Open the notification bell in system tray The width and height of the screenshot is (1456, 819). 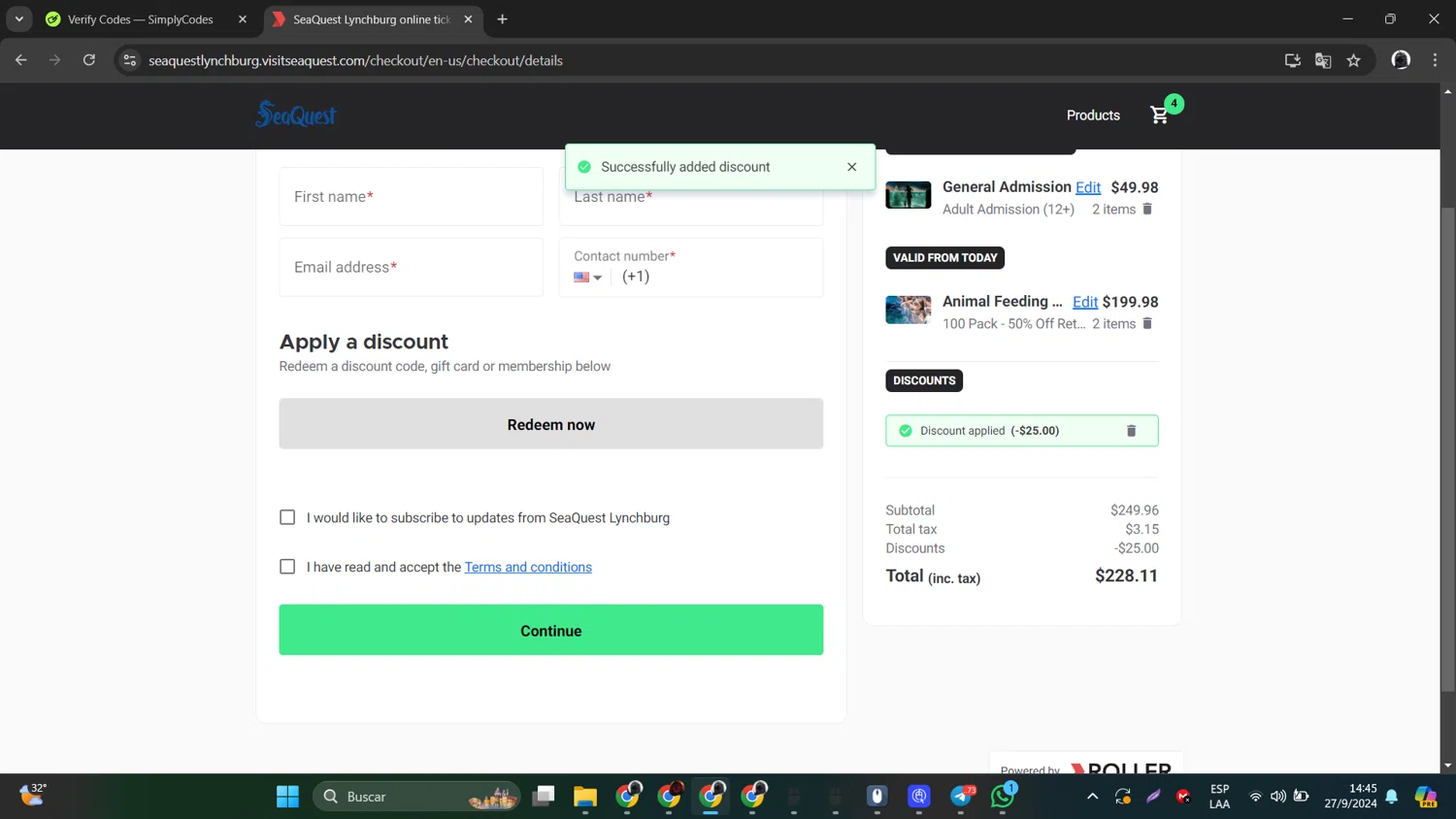tap(1392, 797)
